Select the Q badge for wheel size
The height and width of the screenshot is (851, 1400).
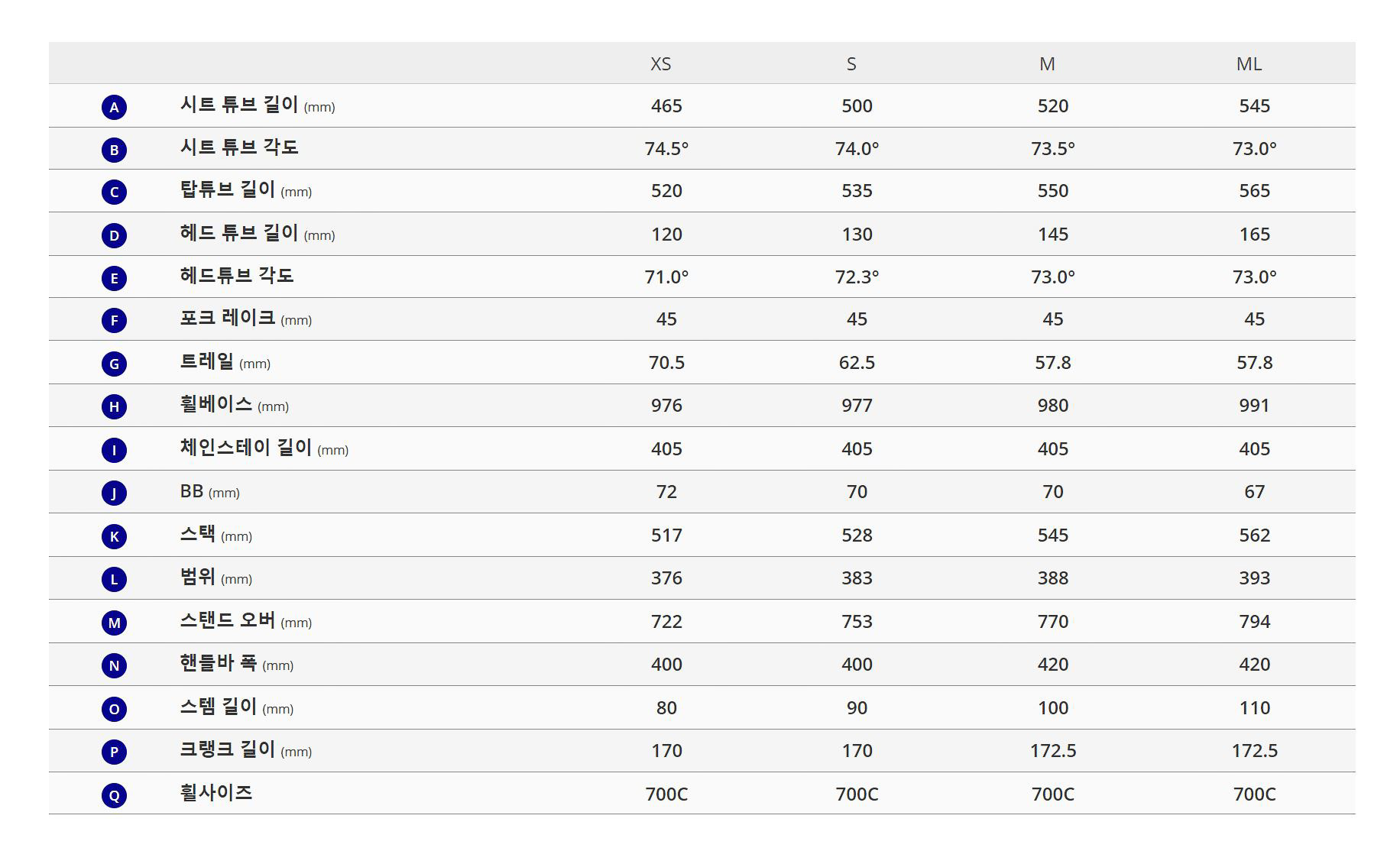coord(114,795)
